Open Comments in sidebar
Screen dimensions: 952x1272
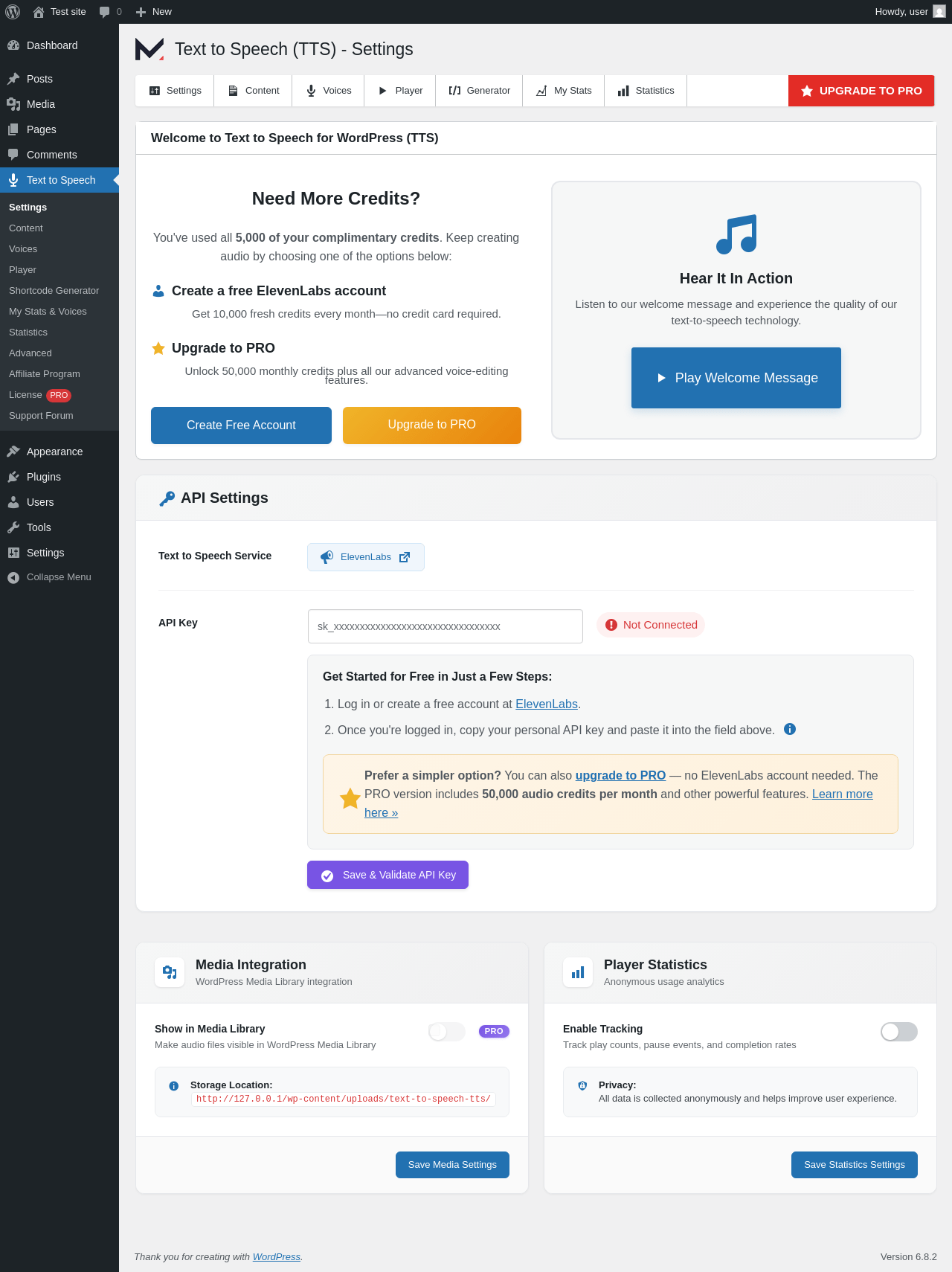(59, 155)
